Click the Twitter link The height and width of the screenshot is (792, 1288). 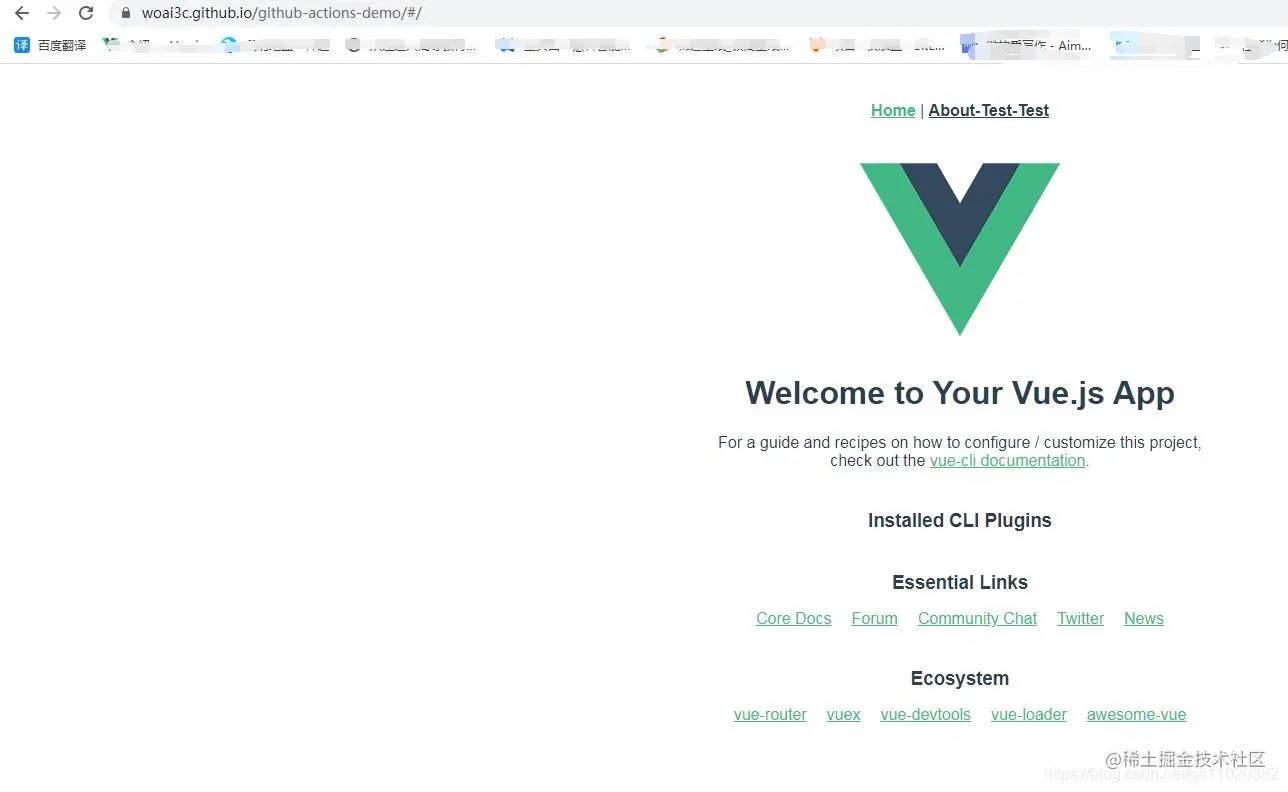click(x=1080, y=618)
